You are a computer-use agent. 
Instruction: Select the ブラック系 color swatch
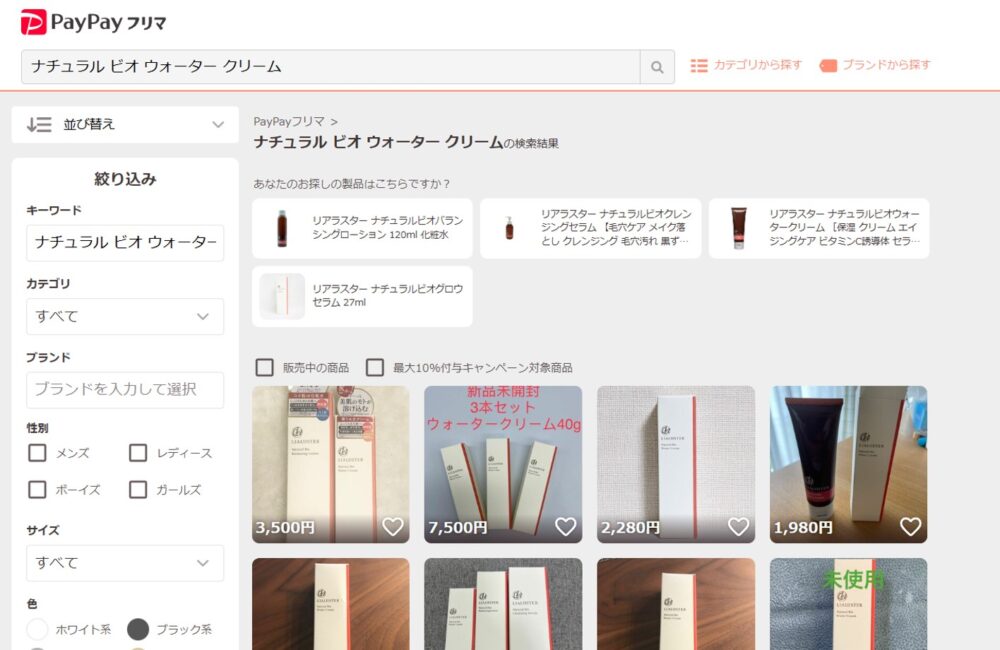pos(138,629)
